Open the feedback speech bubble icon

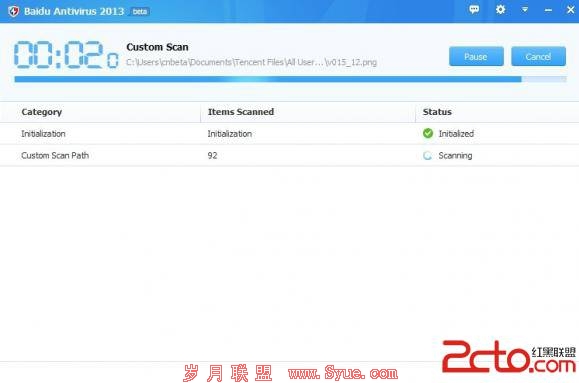click(x=474, y=10)
